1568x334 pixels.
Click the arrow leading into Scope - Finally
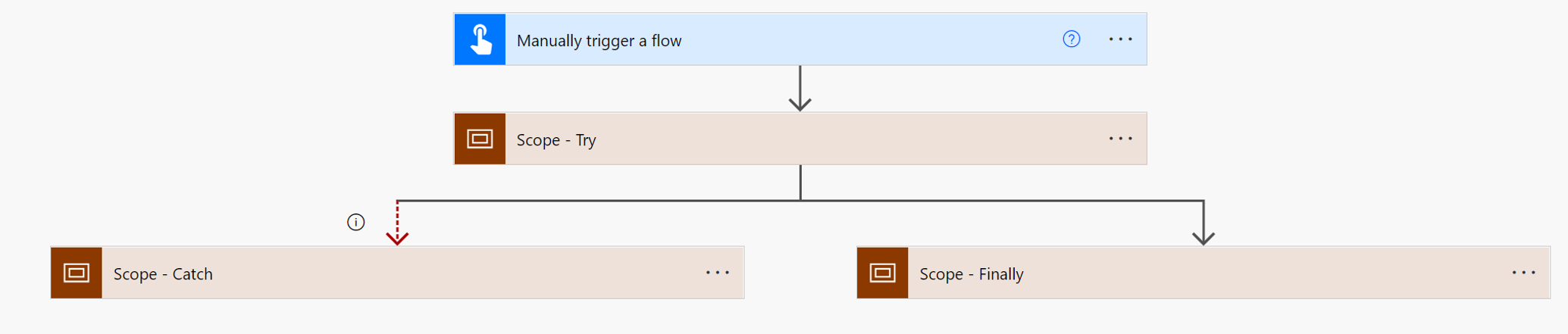[x=1203, y=227]
